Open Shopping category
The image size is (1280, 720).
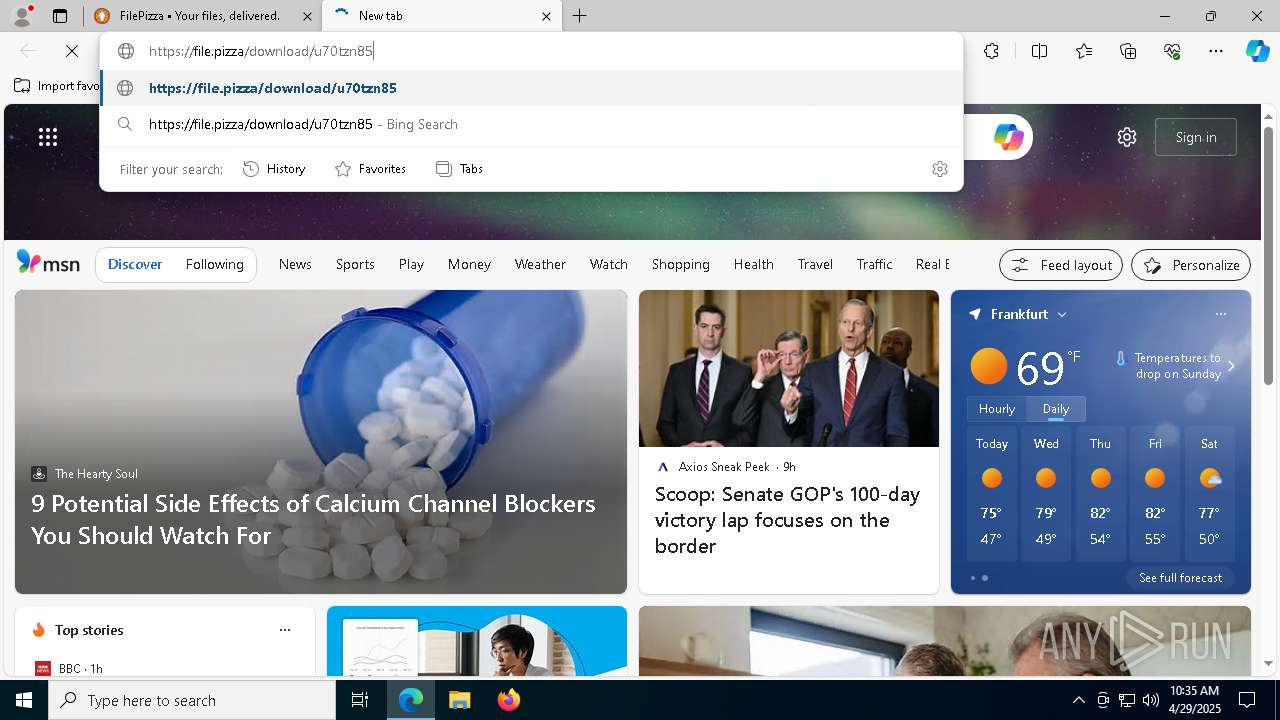(680, 264)
